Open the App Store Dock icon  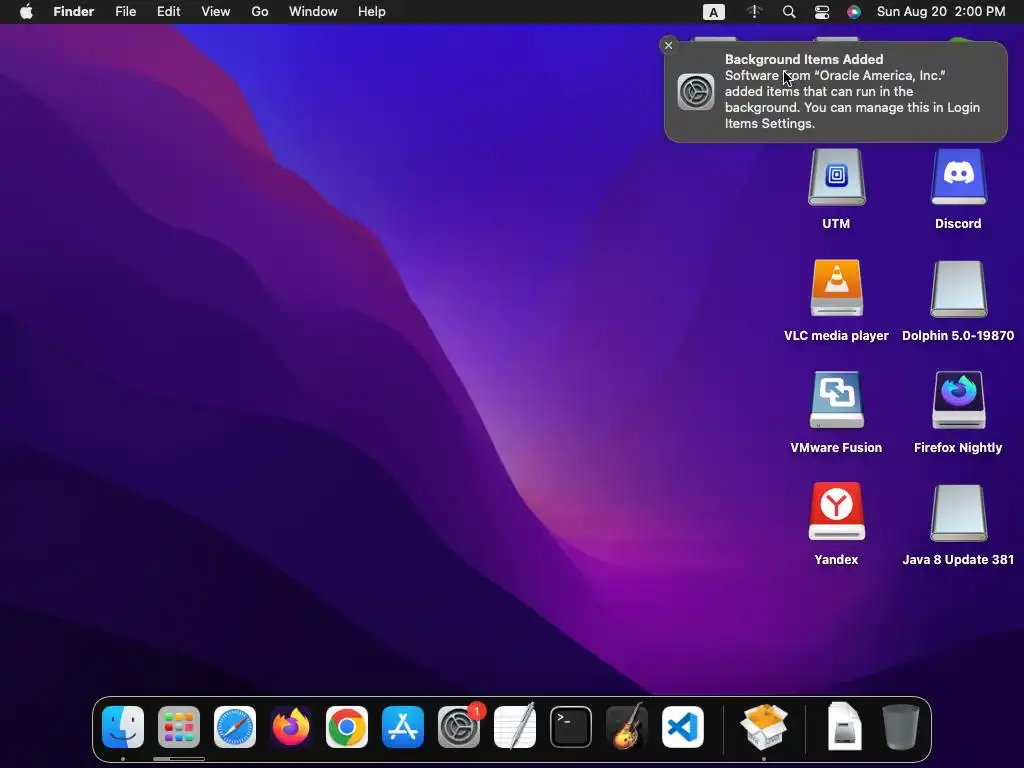click(403, 727)
